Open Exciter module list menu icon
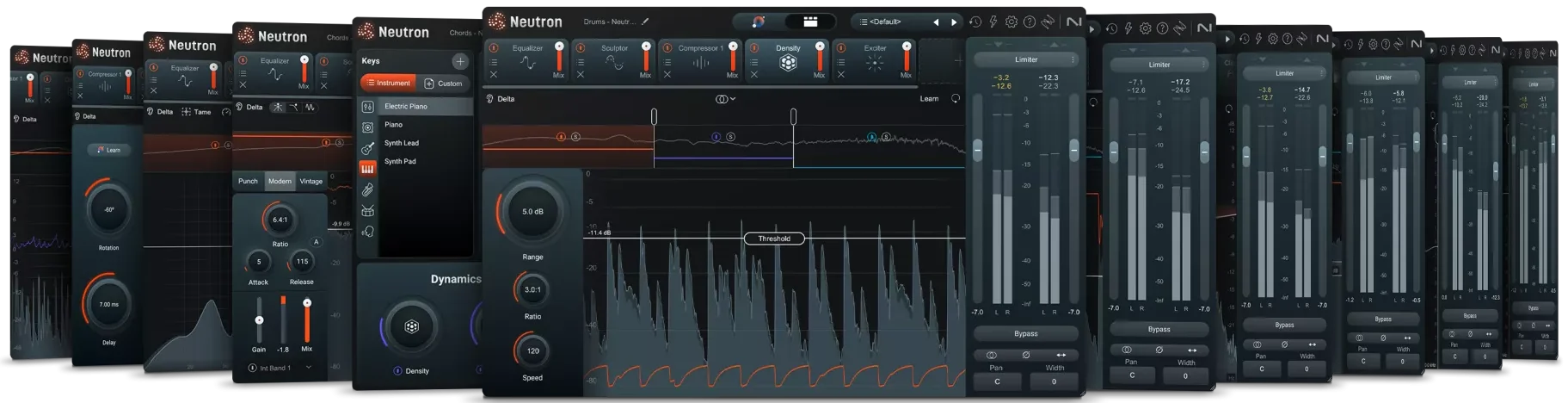 841,62
